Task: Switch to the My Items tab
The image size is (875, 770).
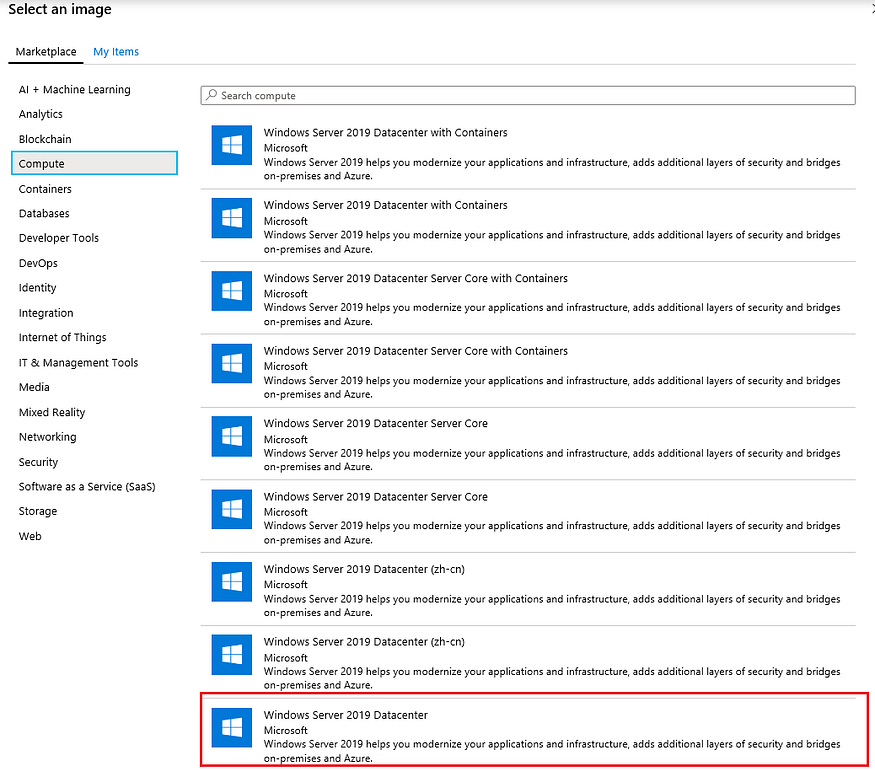Action: pos(115,51)
